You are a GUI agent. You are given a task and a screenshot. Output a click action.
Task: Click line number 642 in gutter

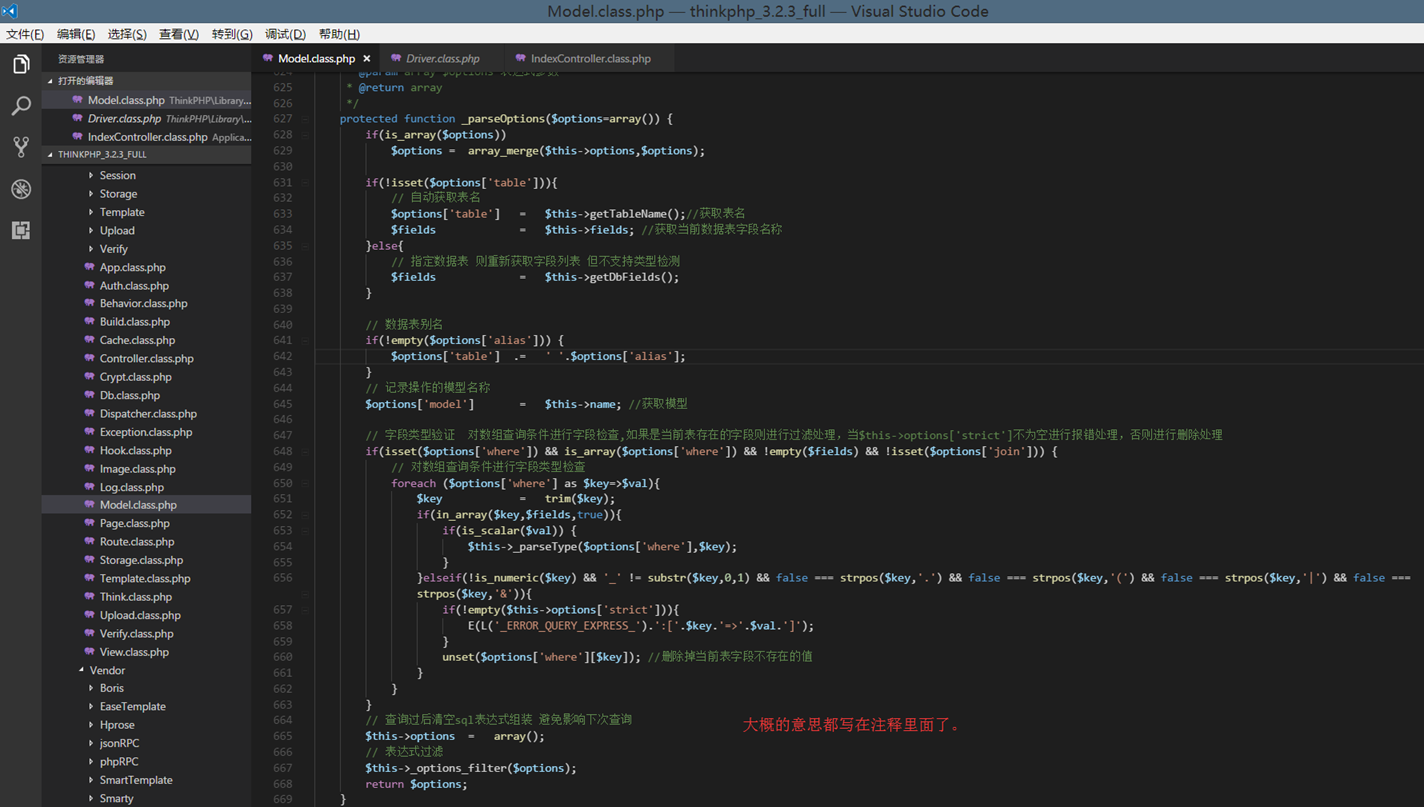(282, 356)
